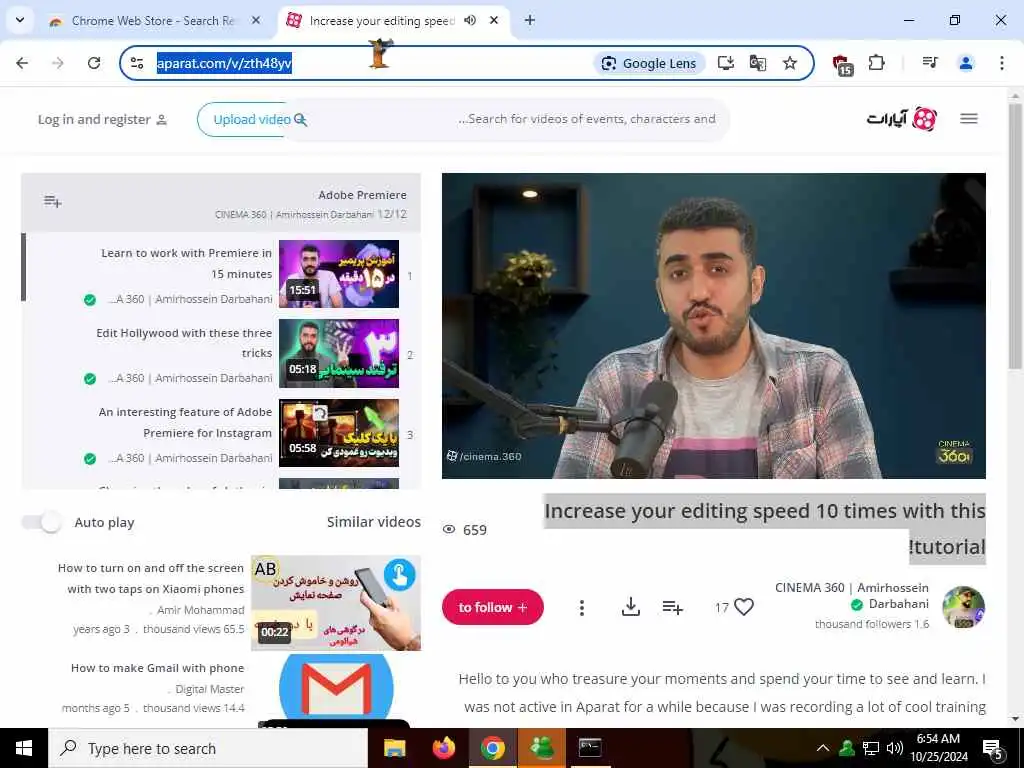Open the command prompt taskbar icon

pos(590,748)
